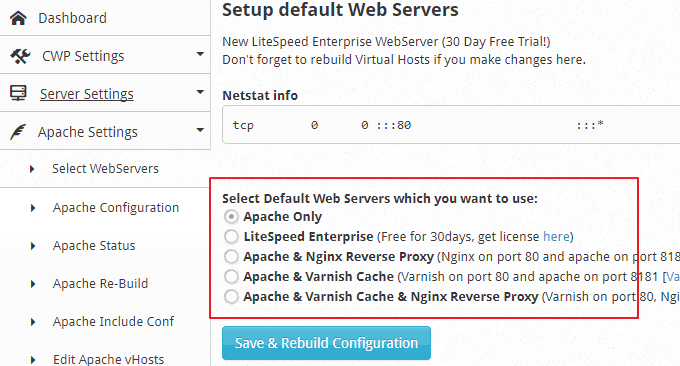Screen dimensions: 680x366
Task: Select the Apache Only radio button
Action: pos(231,216)
